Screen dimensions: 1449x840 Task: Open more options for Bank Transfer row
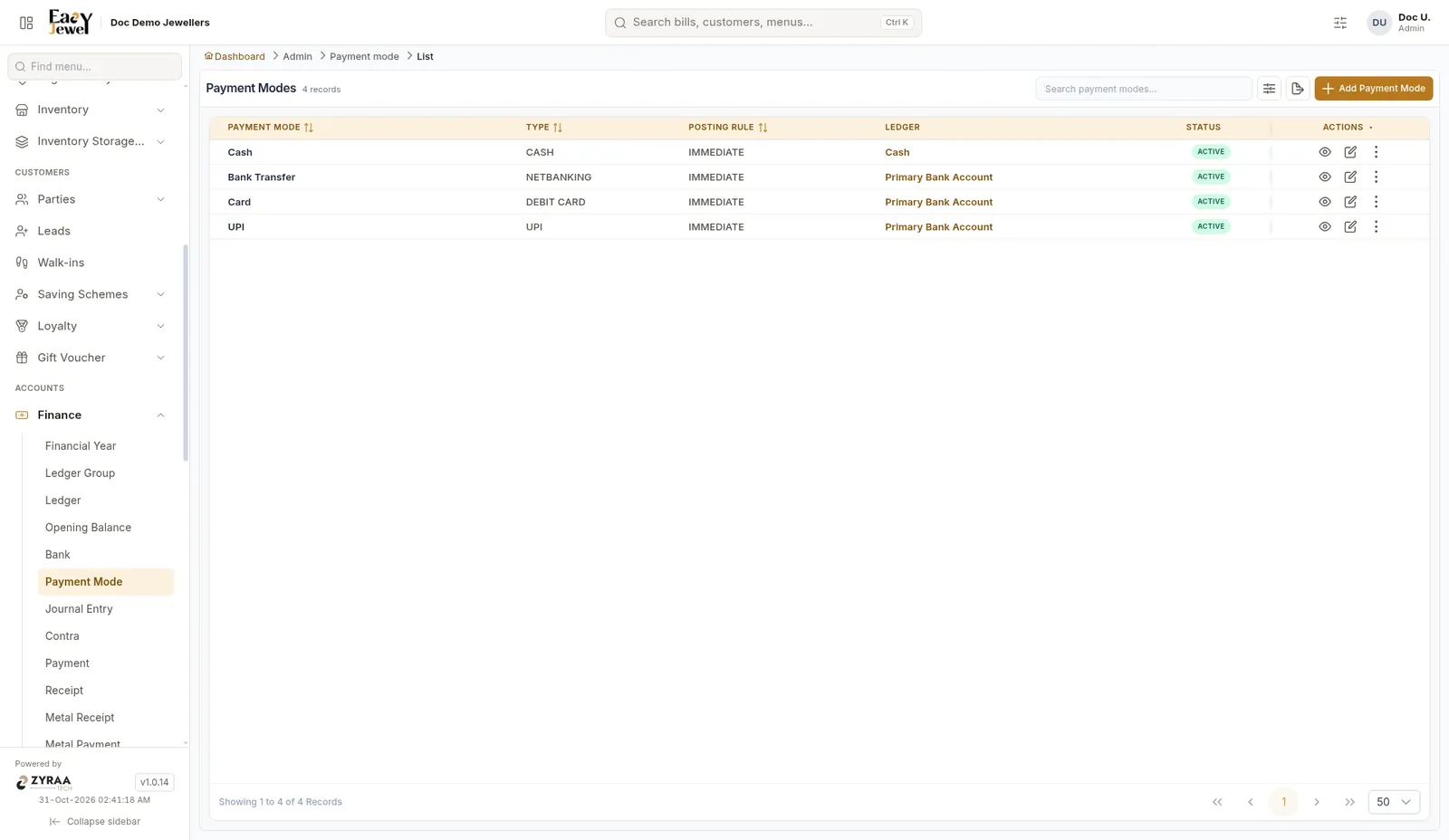click(1376, 177)
